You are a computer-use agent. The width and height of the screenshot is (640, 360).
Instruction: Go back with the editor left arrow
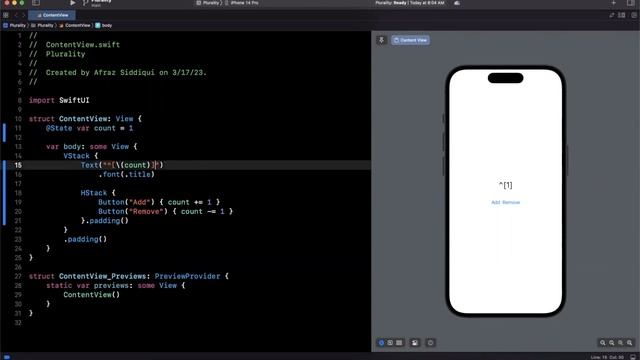click(16, 15)
